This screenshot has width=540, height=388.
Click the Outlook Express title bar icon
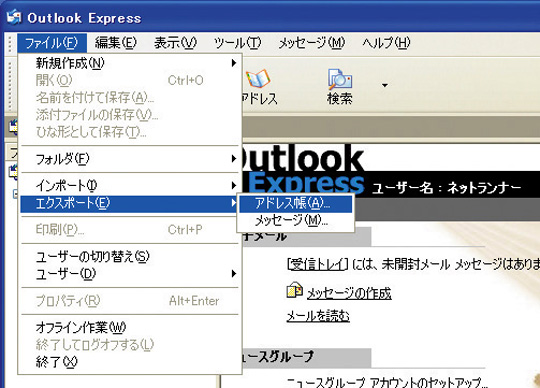point(14,17)
